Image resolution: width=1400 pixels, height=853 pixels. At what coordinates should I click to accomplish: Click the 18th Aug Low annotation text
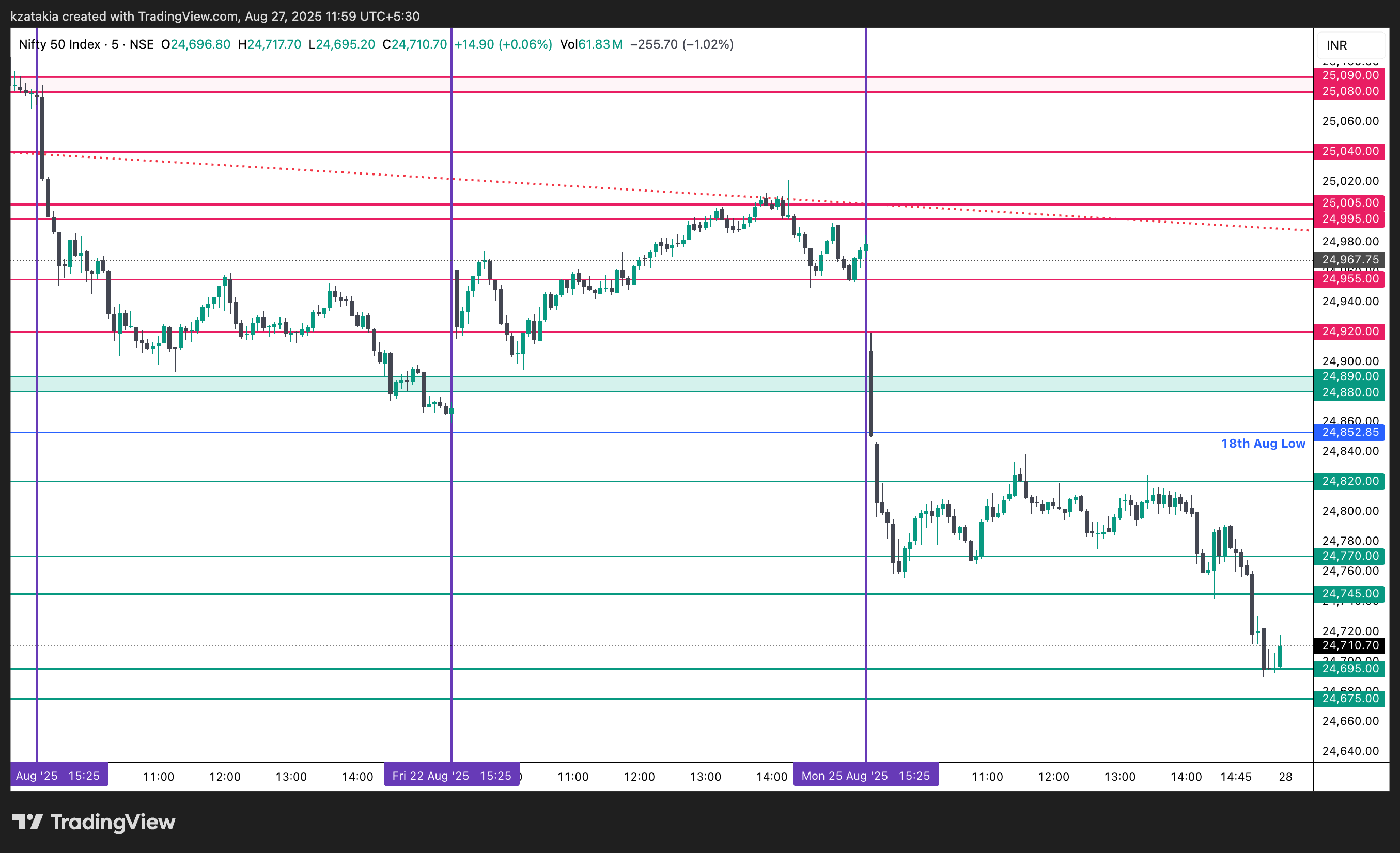(x=1263, y=444)
